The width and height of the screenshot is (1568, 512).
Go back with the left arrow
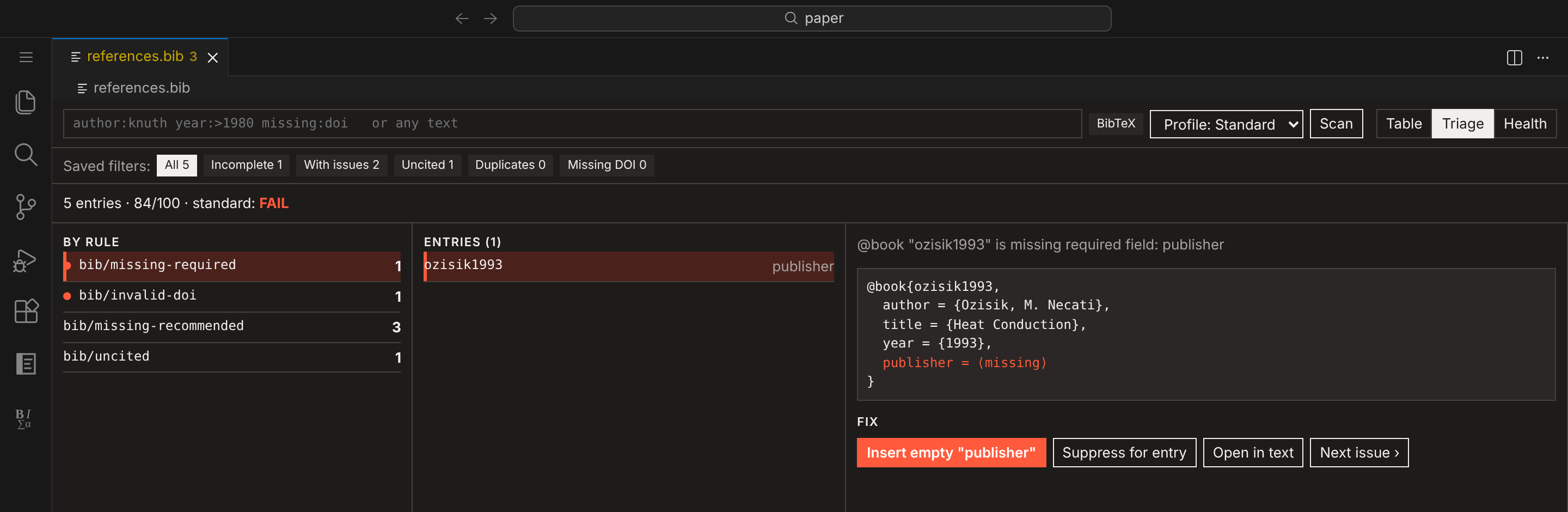[462, 19]
